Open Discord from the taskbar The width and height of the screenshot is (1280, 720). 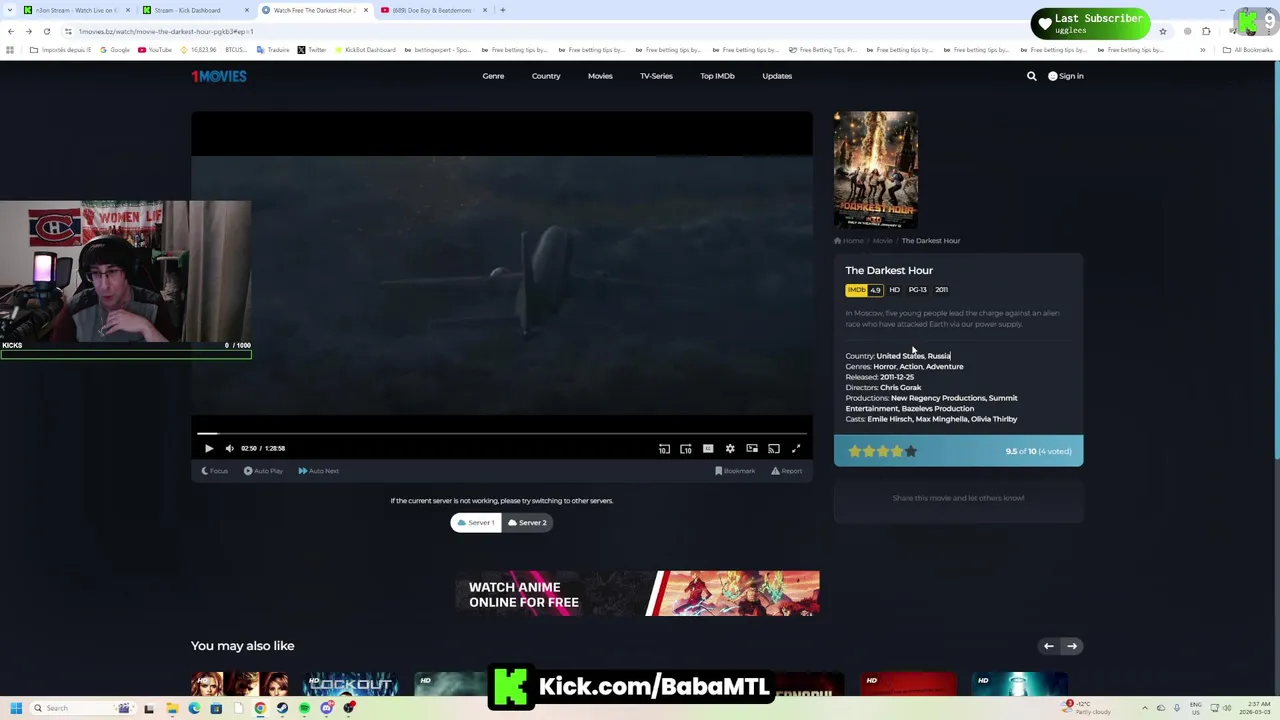[326, 708]
